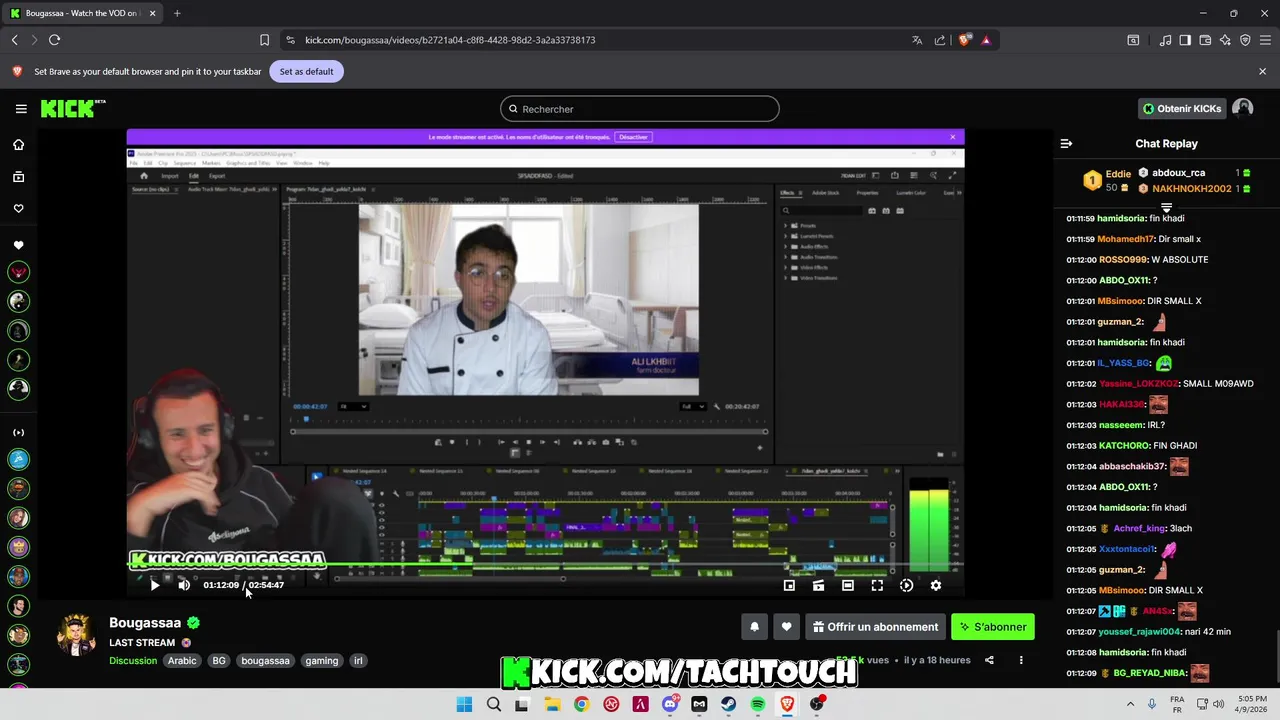Screen dimensions: 1280x720
Task: Click the clip icon beside mini player
Action: [818, 585]
